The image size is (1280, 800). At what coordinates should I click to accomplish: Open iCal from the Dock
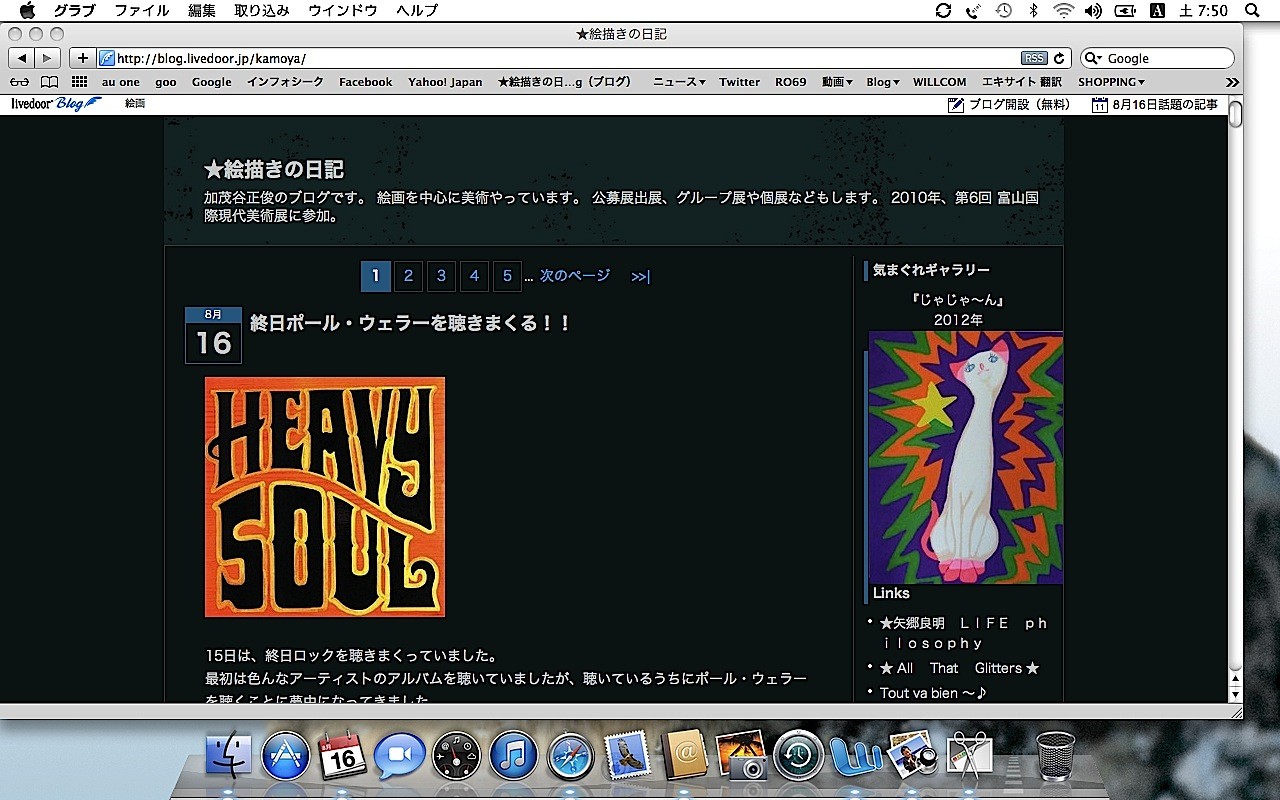343,756
